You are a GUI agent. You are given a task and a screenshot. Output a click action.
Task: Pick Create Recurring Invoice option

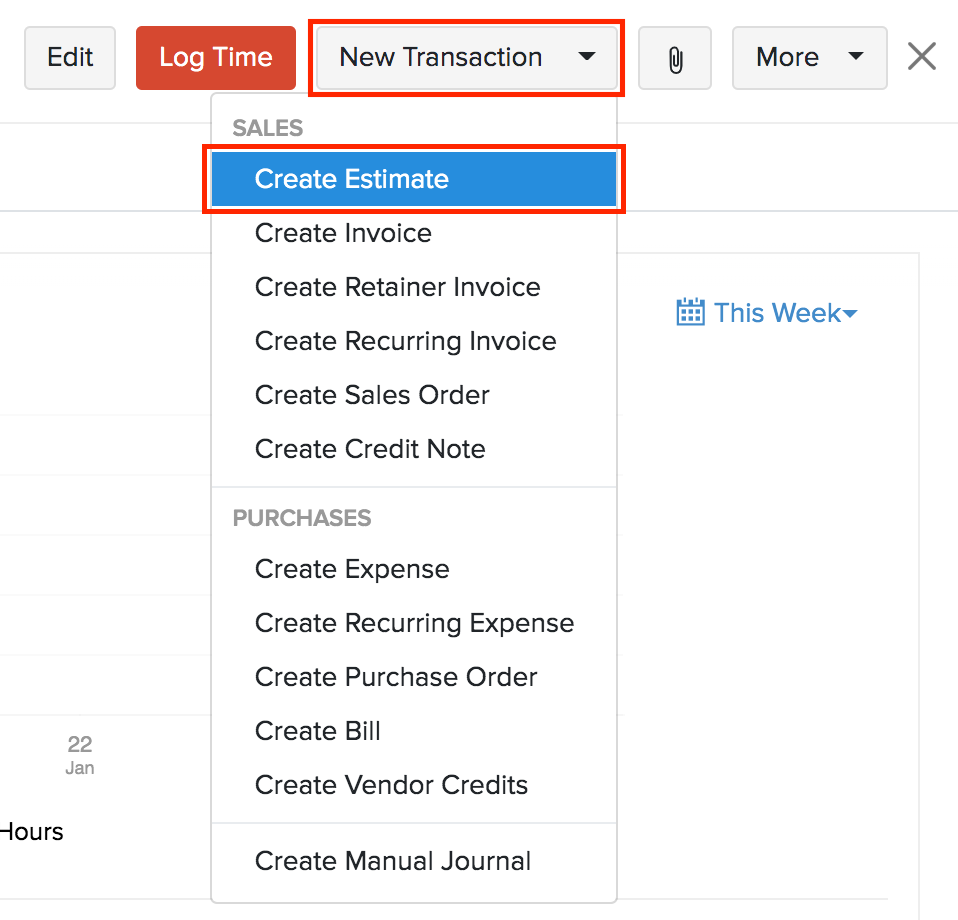pyautogui.click(x=405, y=341)
